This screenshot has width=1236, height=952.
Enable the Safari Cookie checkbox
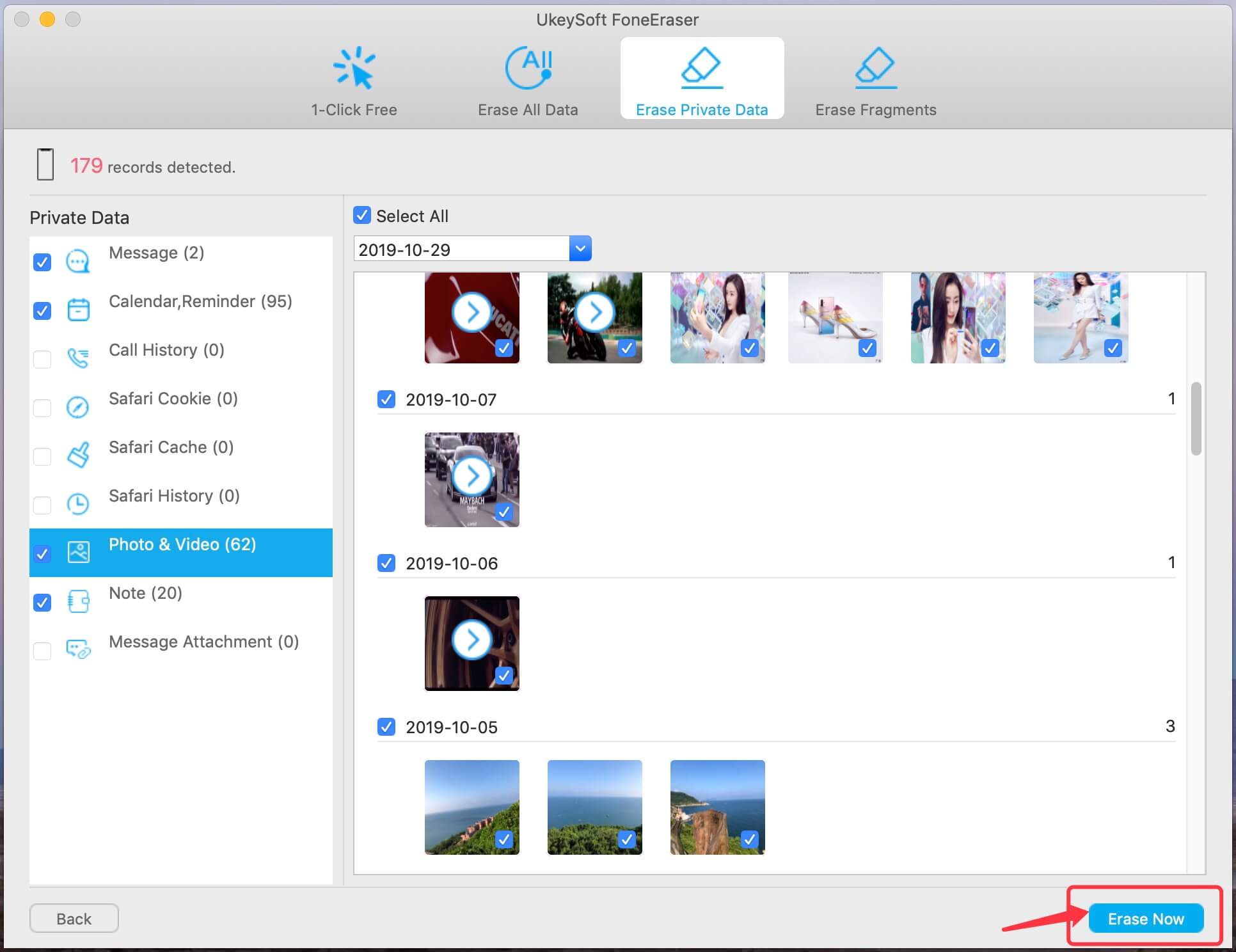(x=42, y=408)
